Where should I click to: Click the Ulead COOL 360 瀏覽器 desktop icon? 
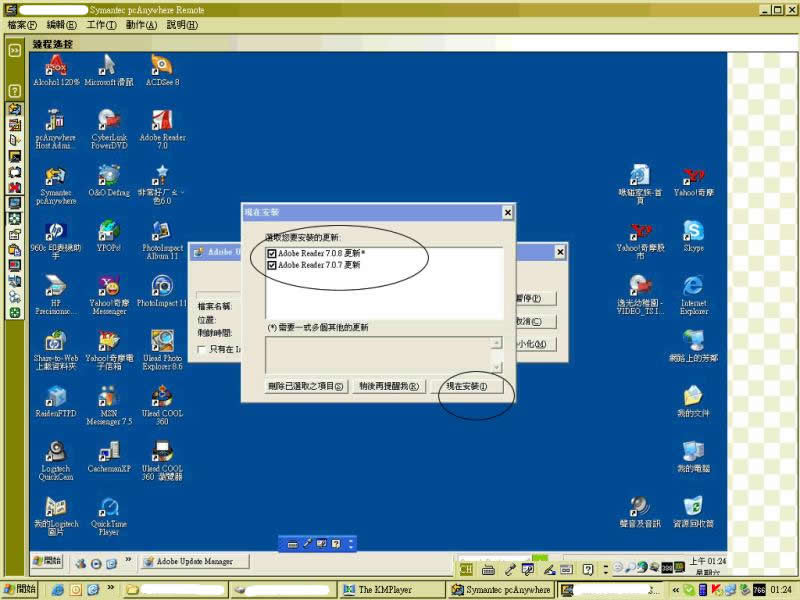pyautogui.click(x=162, y=461)
